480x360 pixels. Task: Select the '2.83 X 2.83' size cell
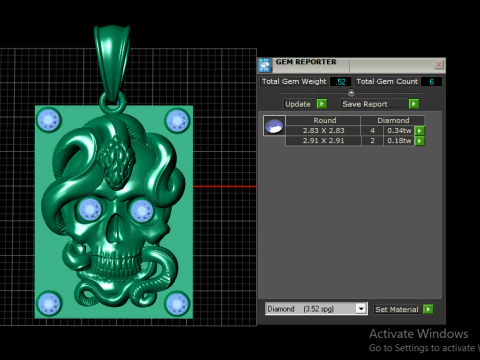[x=323, y=131]
